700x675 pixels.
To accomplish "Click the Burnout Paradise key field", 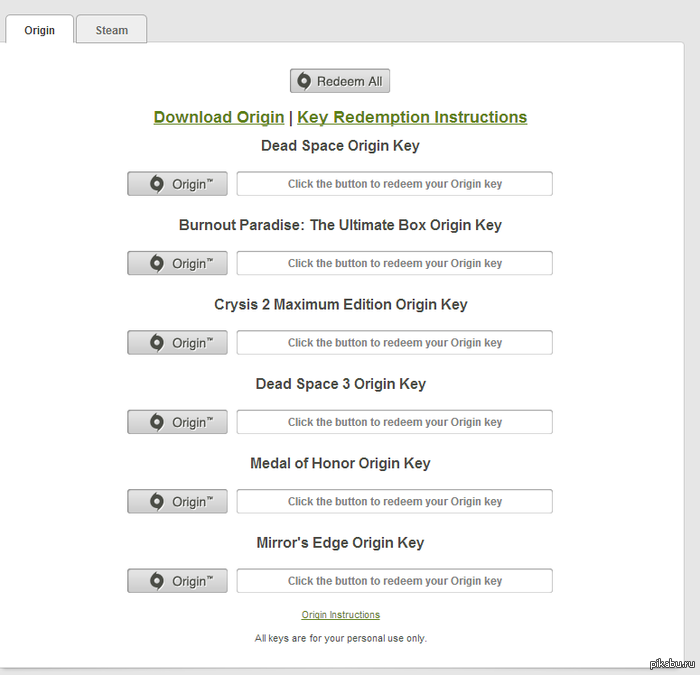I will click(395, 263).
